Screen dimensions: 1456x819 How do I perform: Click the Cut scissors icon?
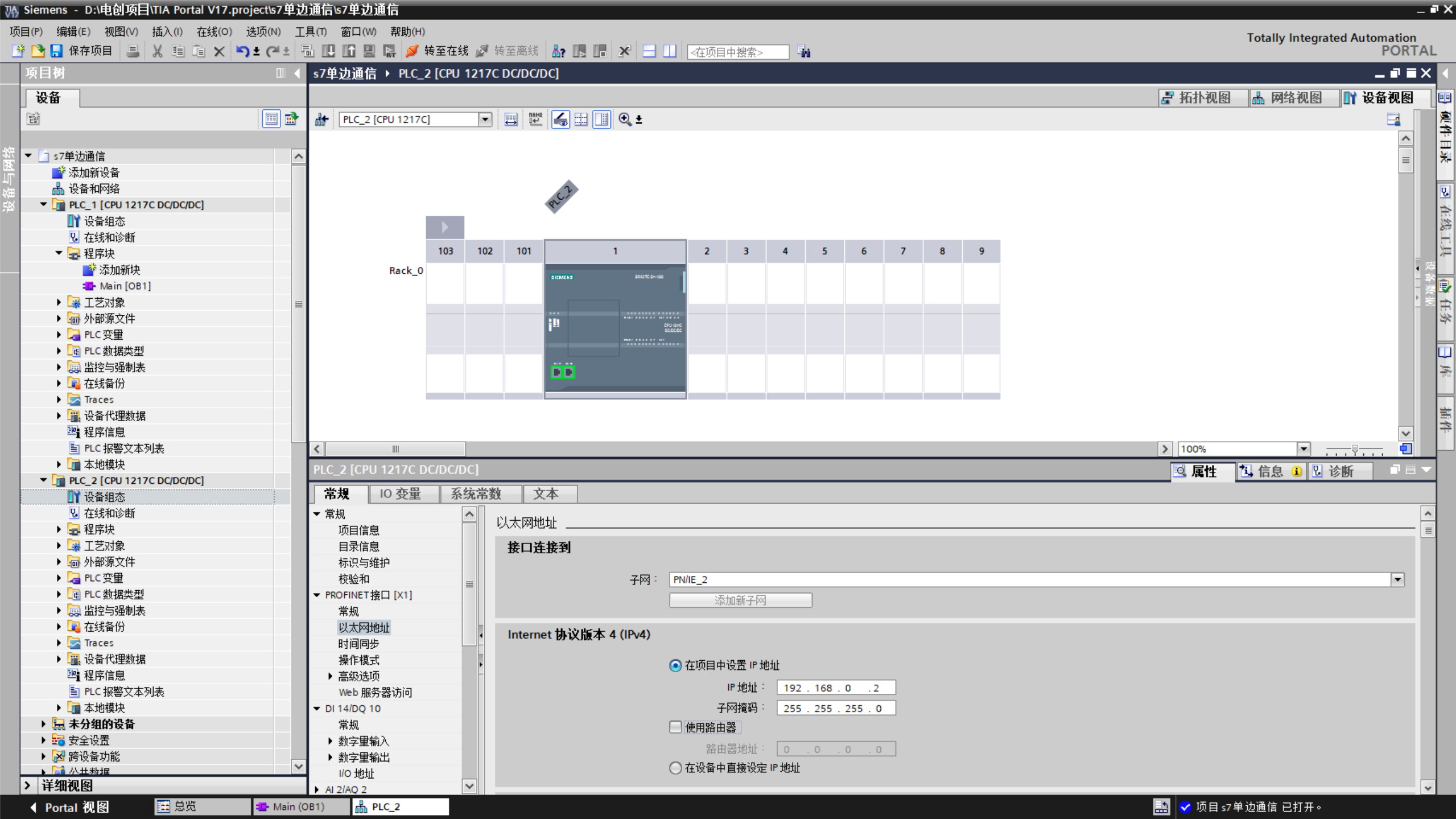coord(158,51)
